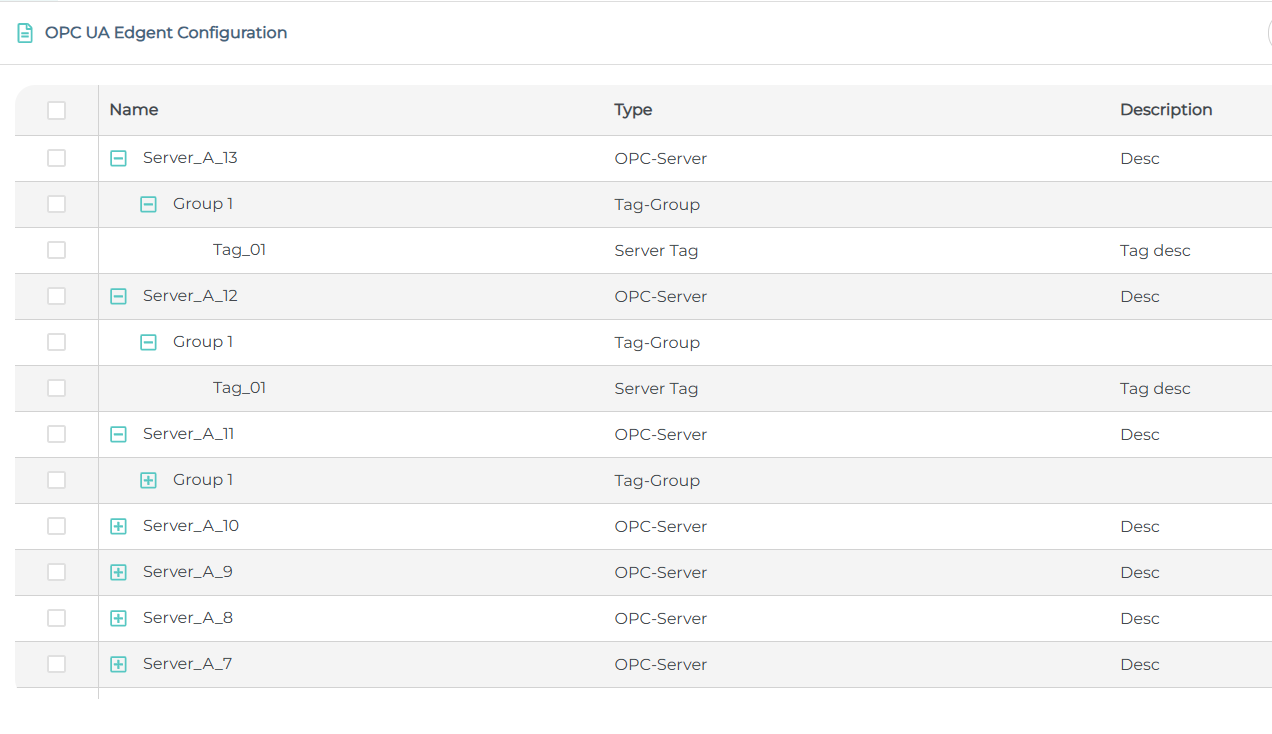This screenshot has height=734, width=1272.
Task: Collapse the Server_A_11 node
Action: 118,434
